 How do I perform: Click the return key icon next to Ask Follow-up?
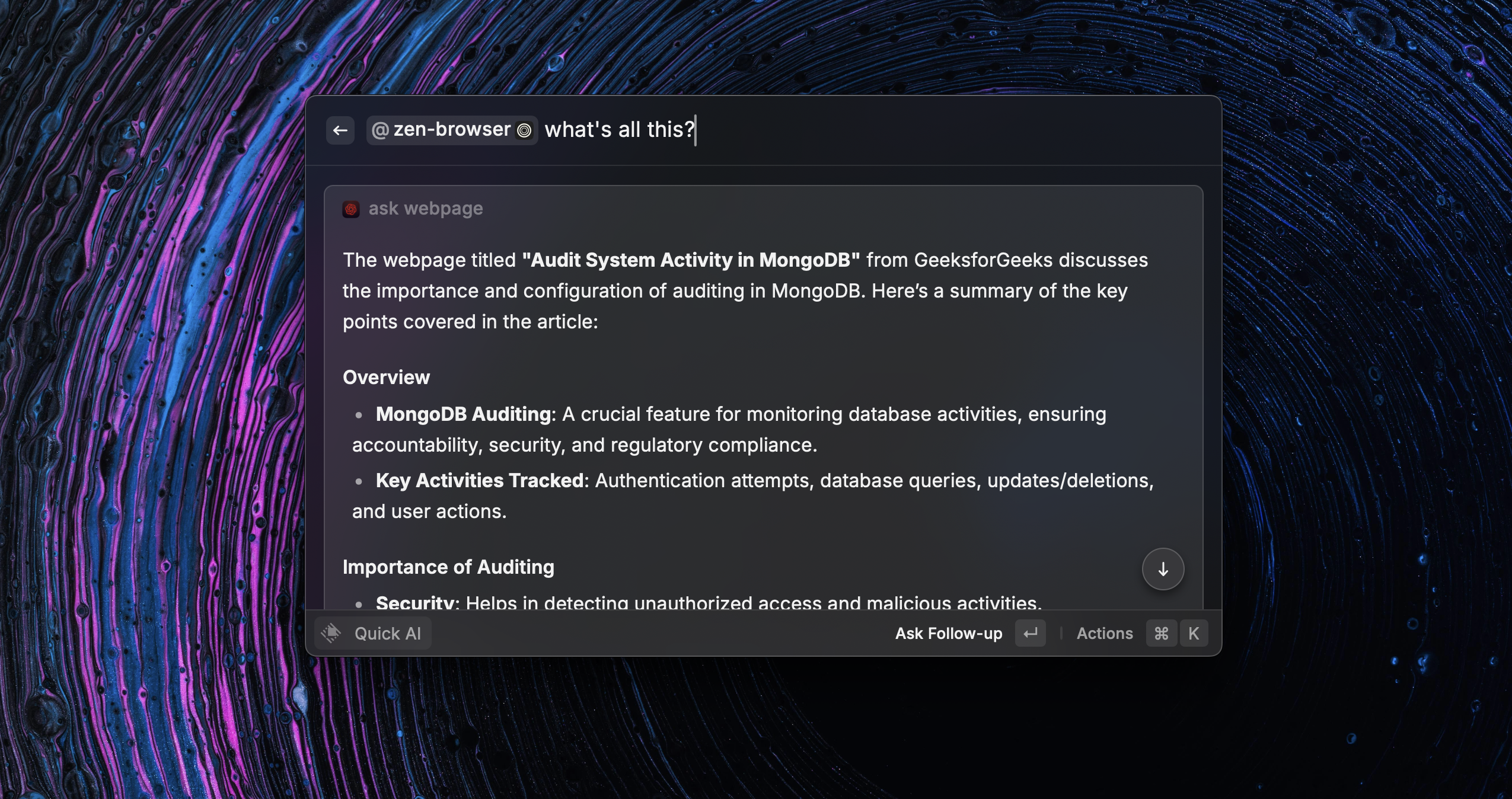(1029, 633)
